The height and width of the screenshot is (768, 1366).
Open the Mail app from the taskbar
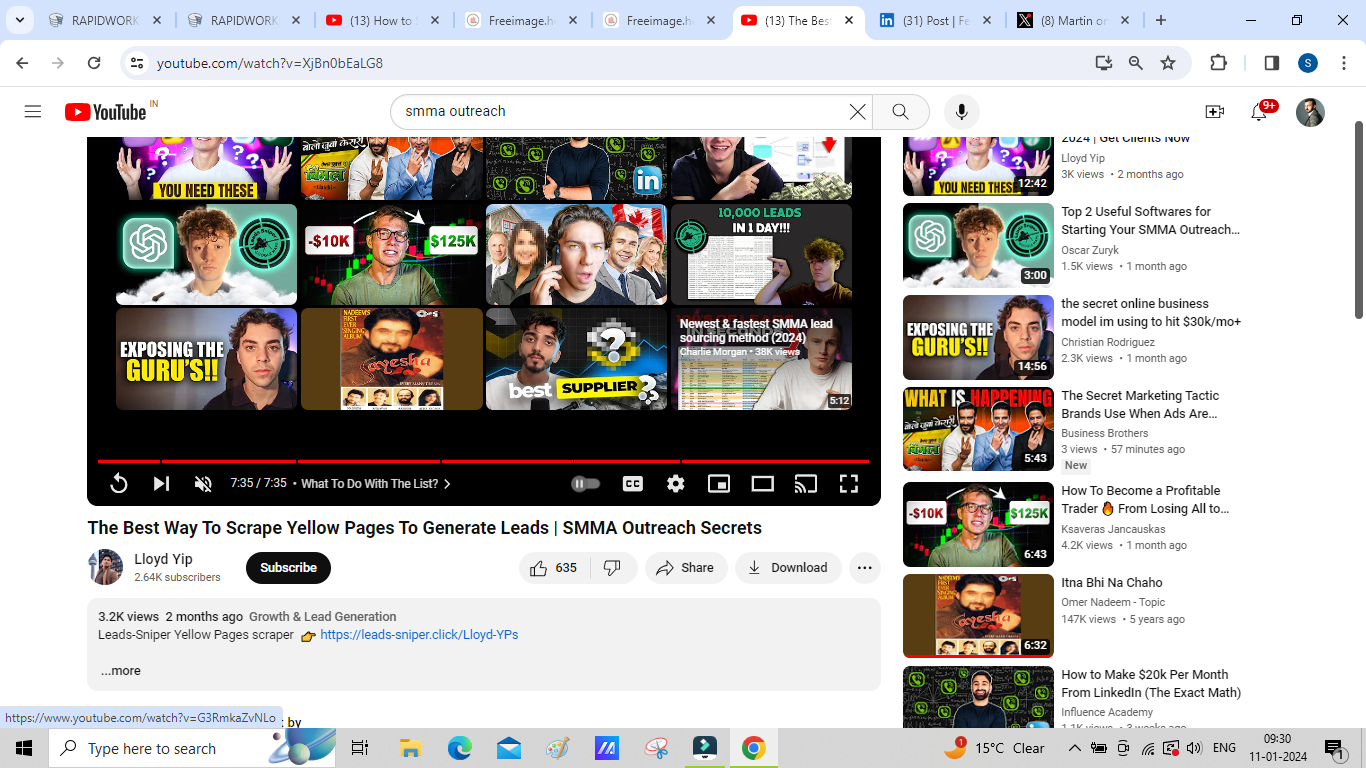[x=508, y=748]
